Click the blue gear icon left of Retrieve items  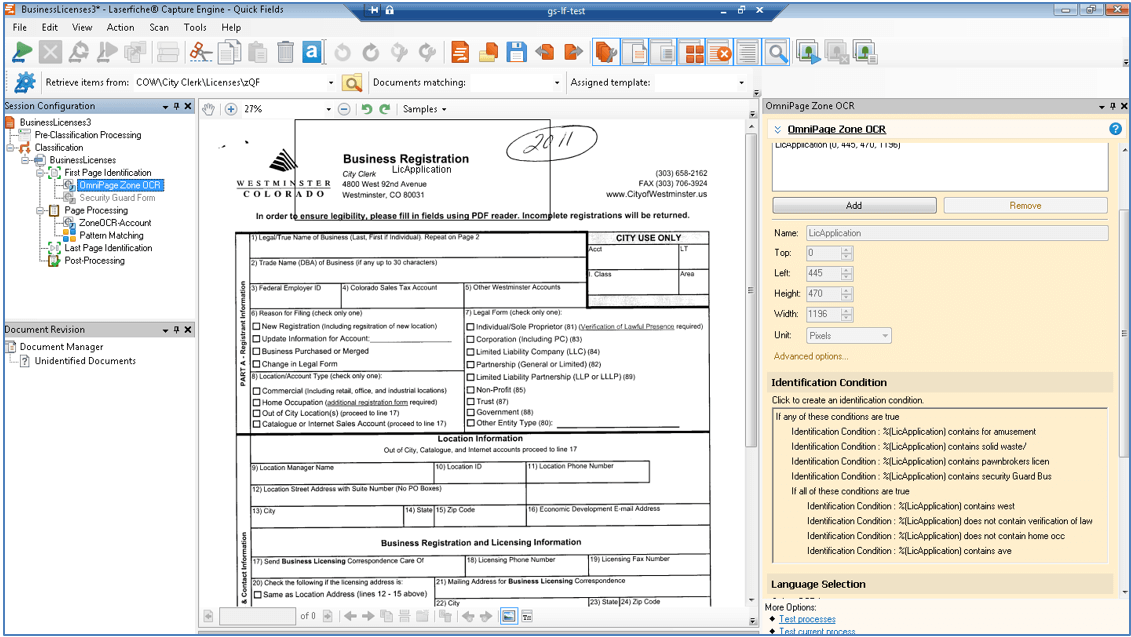25,82
